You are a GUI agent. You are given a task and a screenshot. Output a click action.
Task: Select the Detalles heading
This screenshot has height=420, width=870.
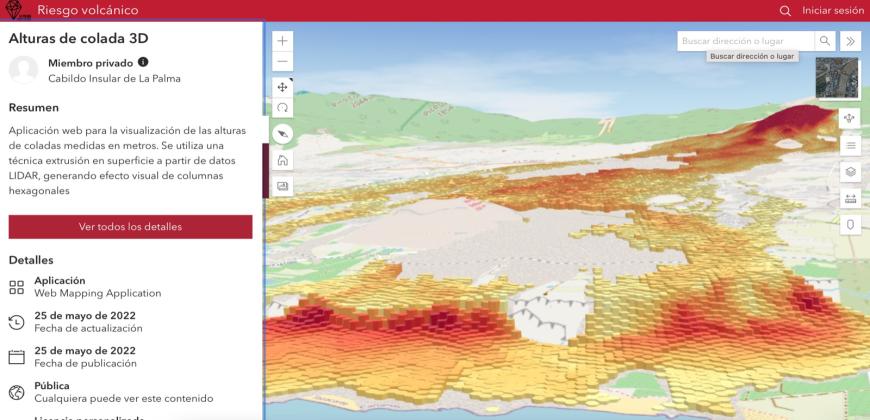(31, 260)
